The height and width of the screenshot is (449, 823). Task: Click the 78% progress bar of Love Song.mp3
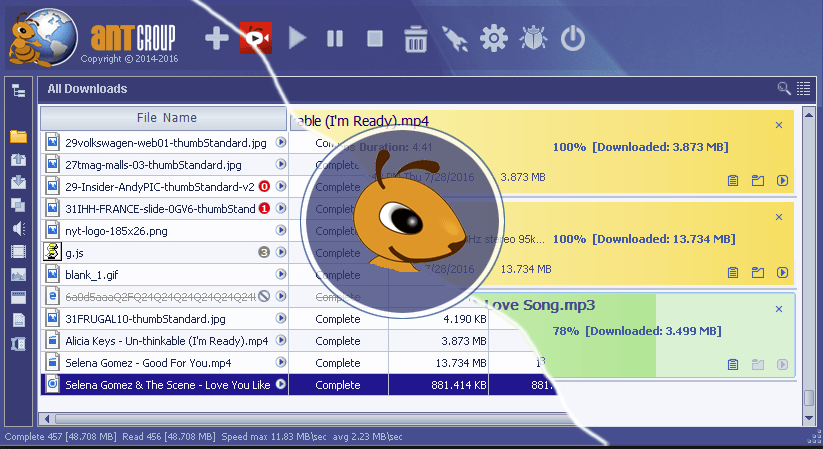click(x=637, y=331)
